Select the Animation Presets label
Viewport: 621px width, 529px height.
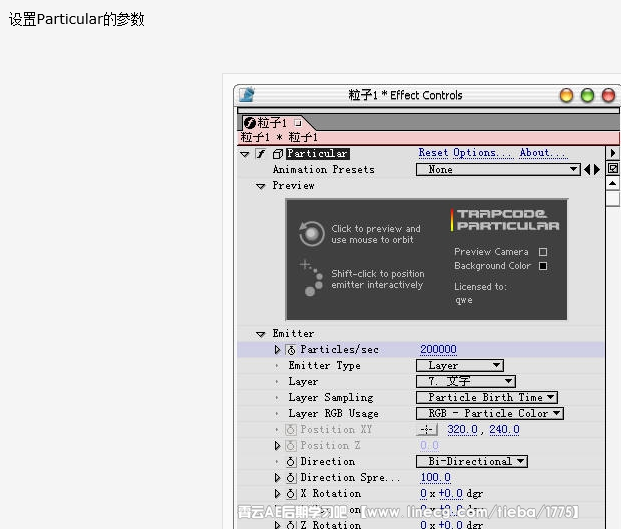point(324,169)
